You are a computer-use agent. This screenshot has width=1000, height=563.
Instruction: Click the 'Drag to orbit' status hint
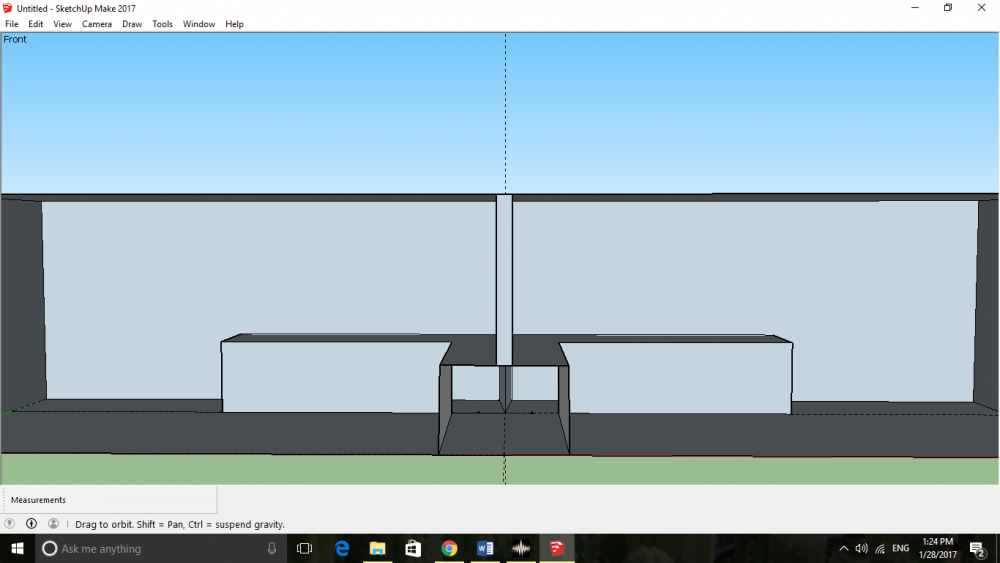(x=180, y=524)
